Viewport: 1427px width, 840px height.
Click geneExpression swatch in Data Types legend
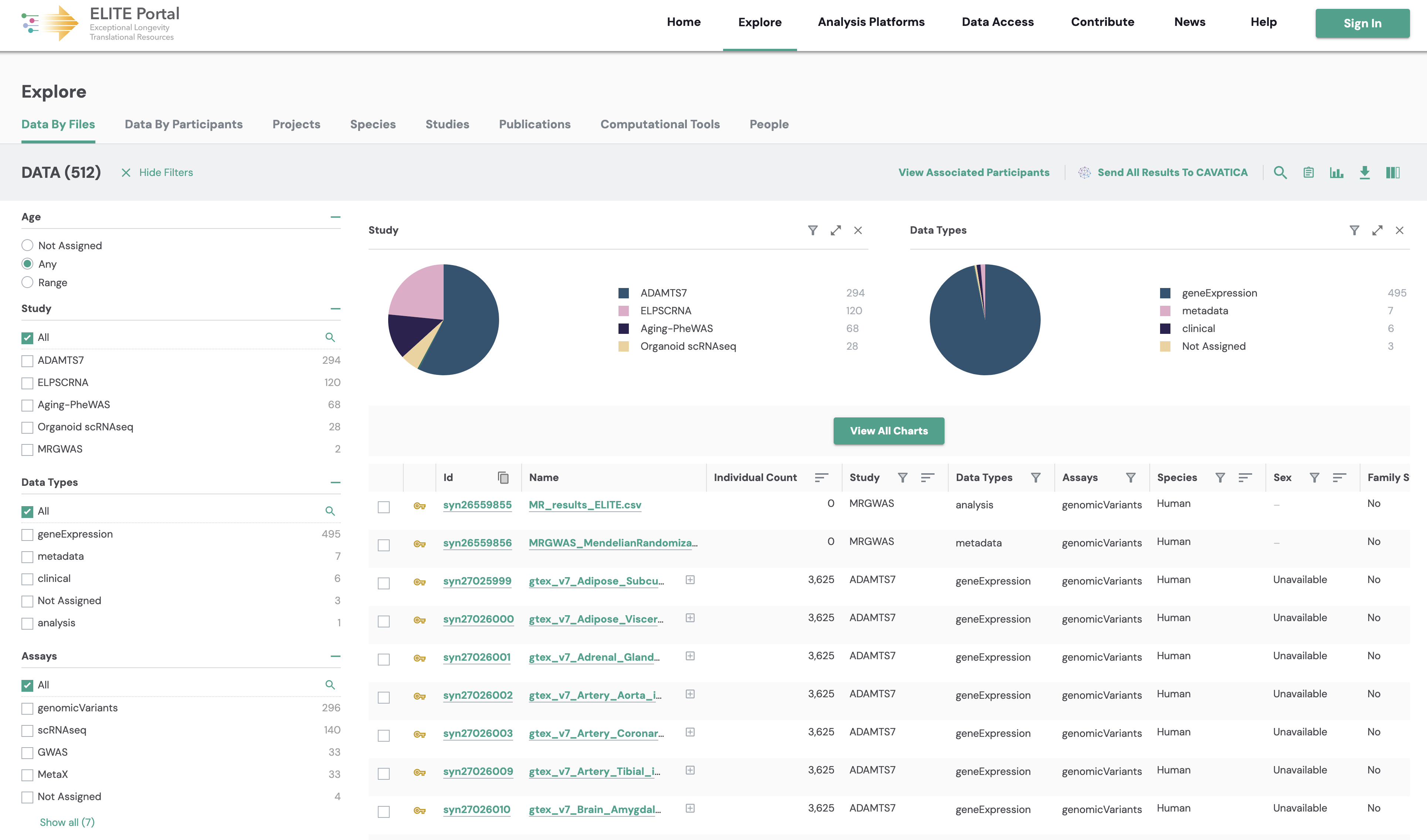(1165, 293)
